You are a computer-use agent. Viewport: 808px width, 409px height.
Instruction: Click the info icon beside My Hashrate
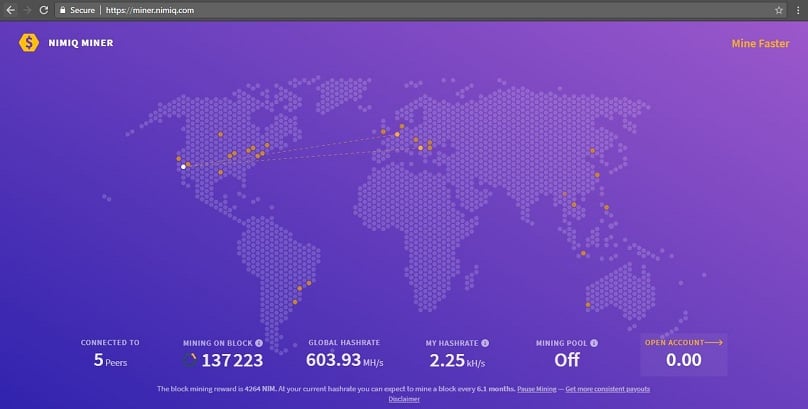pyautogui.click(x=485, y=343)
